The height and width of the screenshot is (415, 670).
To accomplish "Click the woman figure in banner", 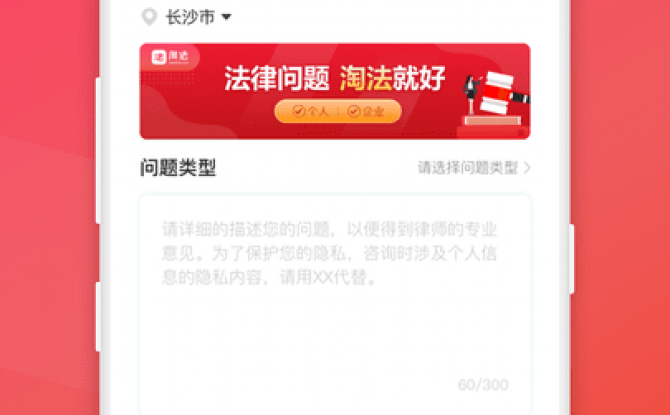I will pos(470,94).
